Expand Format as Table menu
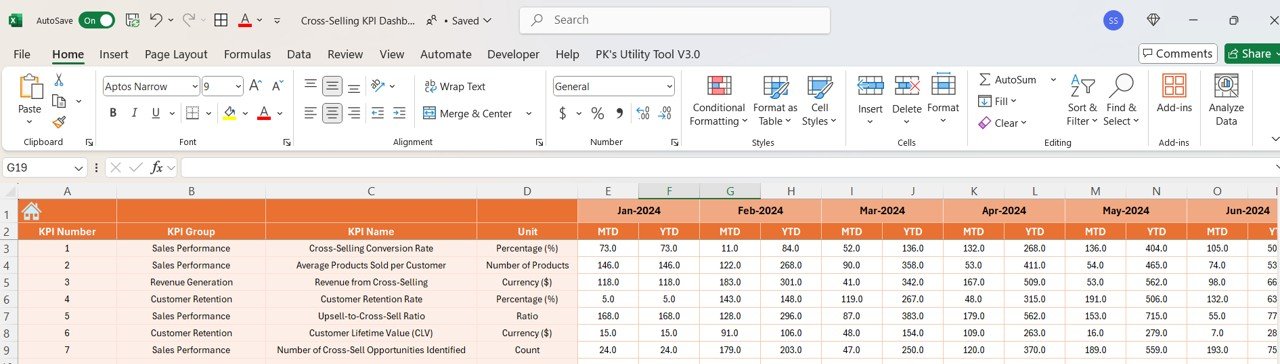Image resolution: width=1280 pixels, height=364 pixels. click(775, 100)
